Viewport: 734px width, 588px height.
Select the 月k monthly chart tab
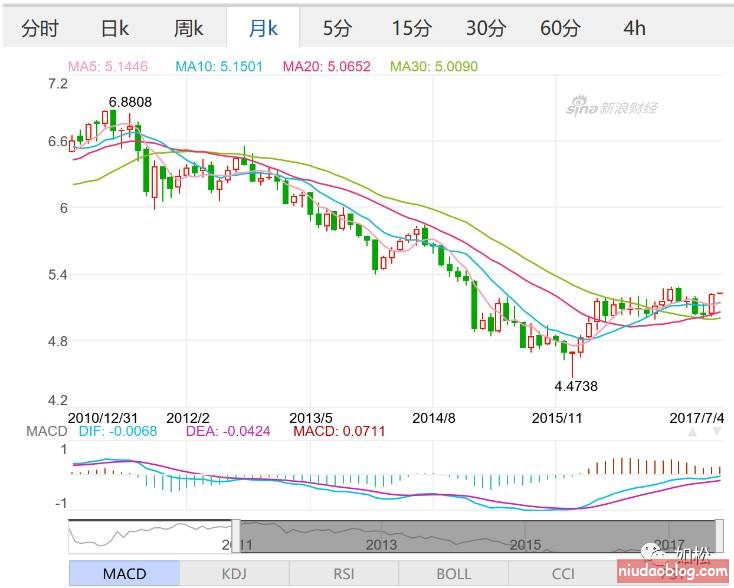click(263, 29)
